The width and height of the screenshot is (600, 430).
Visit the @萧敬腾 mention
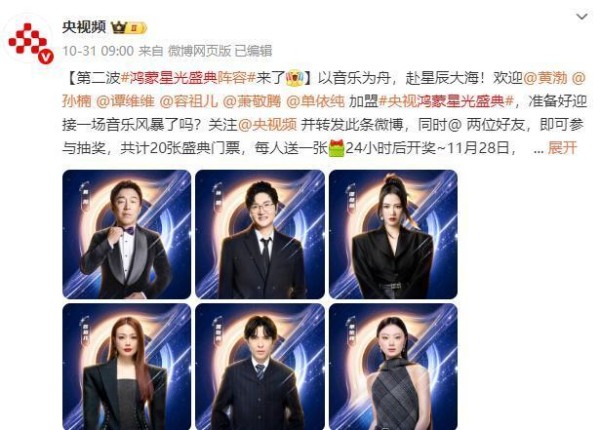click(251, 101)
